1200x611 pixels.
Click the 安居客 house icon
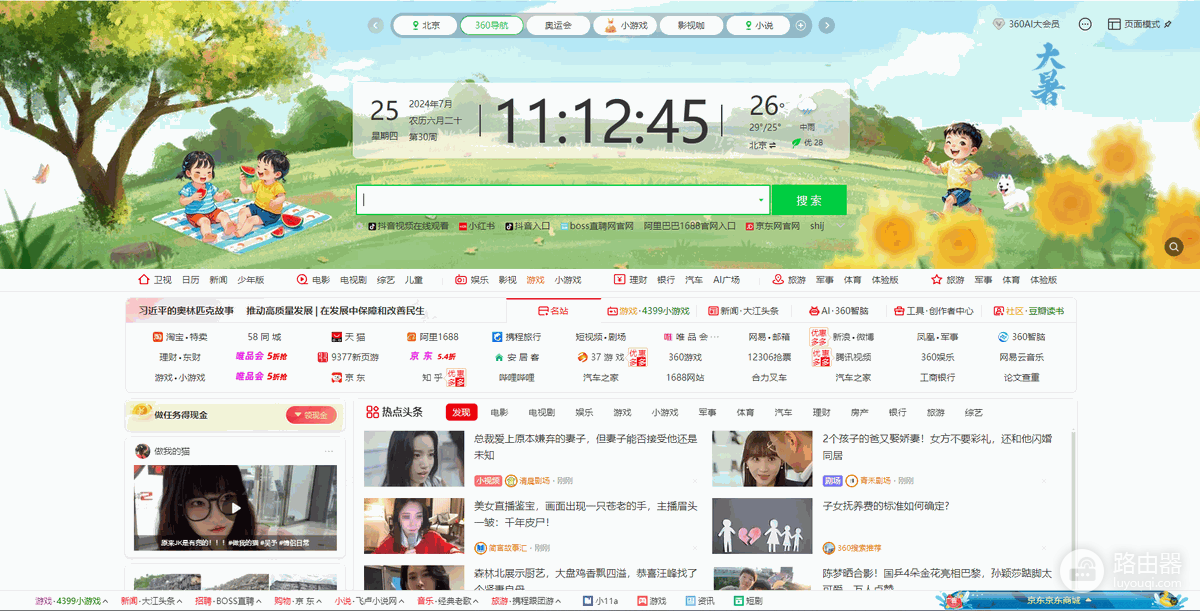coord(498,357)
